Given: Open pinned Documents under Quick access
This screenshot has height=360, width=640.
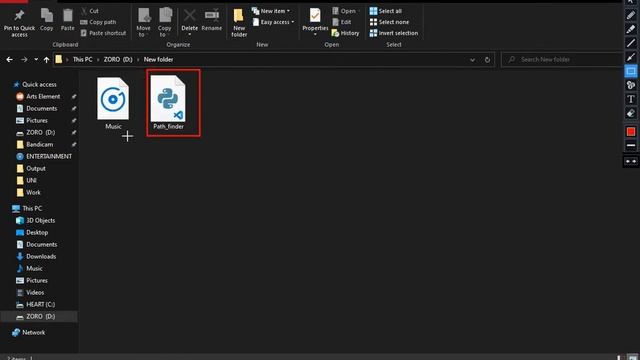Looking at the screenshot, I should point(42,109).
